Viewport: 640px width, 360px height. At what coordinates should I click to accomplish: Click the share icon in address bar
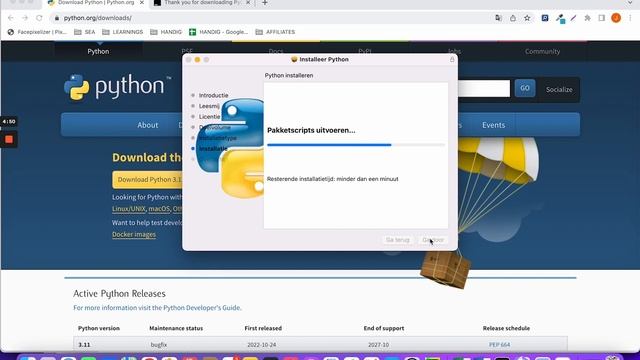click(x=513, y=18)
